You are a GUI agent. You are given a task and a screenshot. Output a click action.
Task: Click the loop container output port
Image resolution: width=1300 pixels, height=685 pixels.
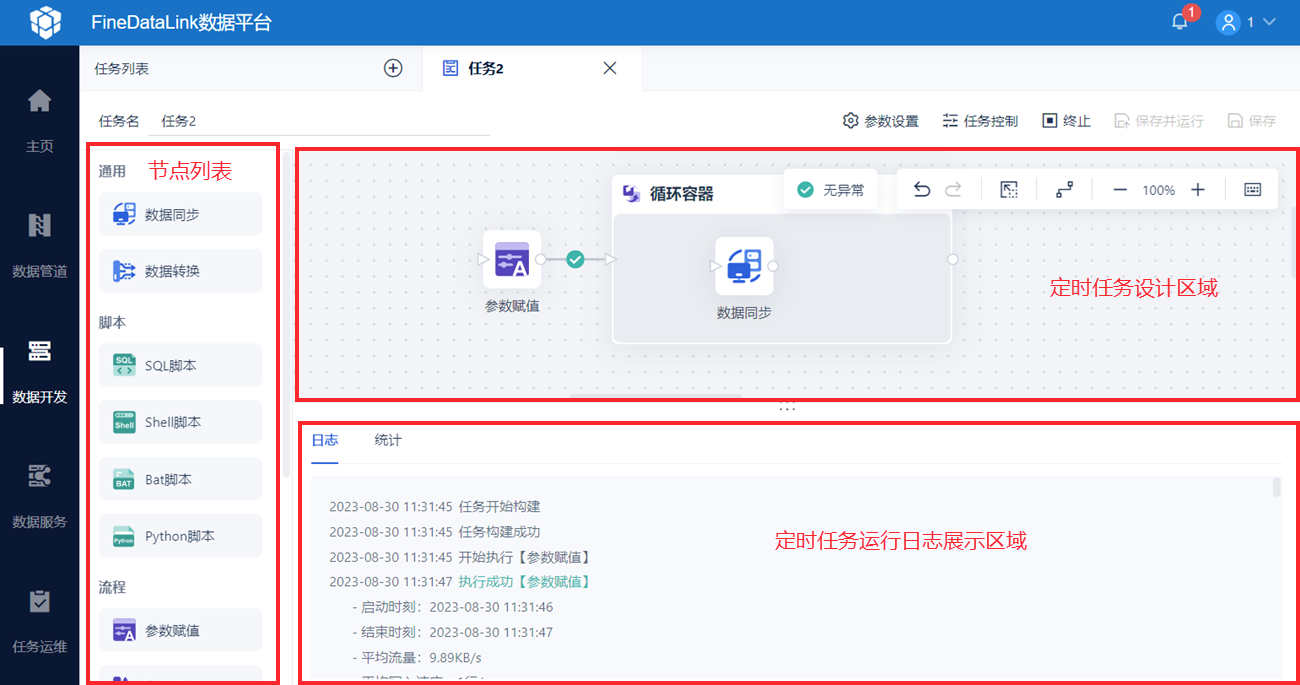click(x=953, y=259)
